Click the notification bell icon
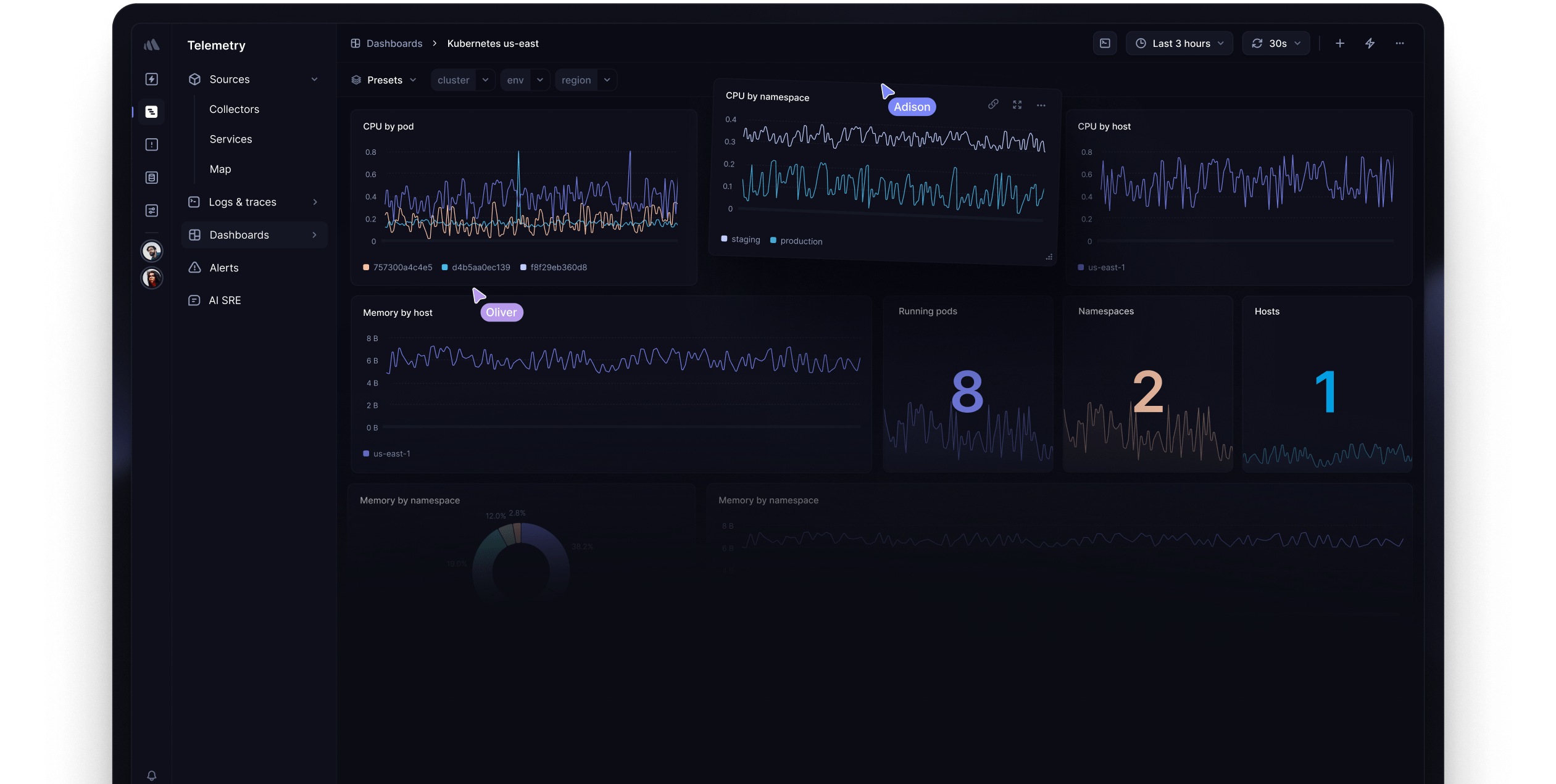Viewport: 1556px width, 784px height. click(151, 775)
